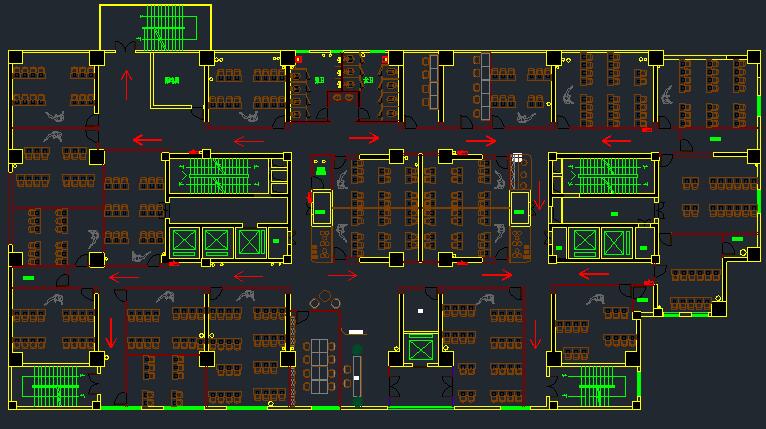The image size is (766, 429).
Task: Select the middle elevator in the left bank
Action: 217,241
